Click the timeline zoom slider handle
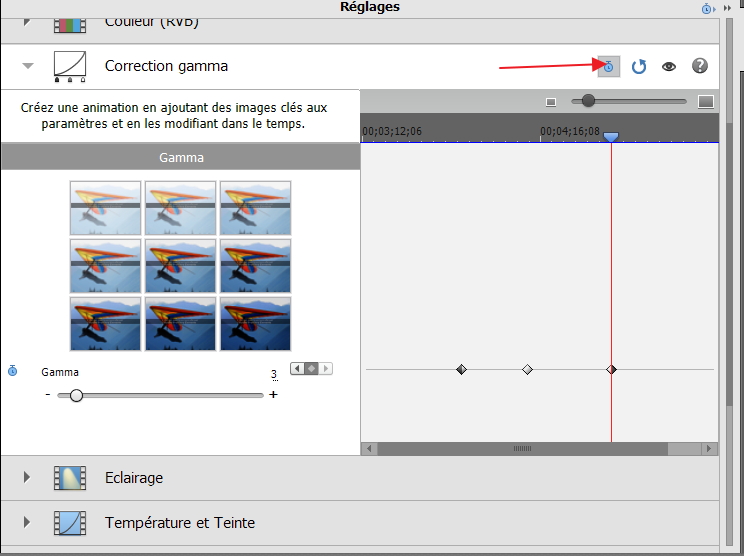This screenshot has width=744, height=556. (x=588, y=101)
